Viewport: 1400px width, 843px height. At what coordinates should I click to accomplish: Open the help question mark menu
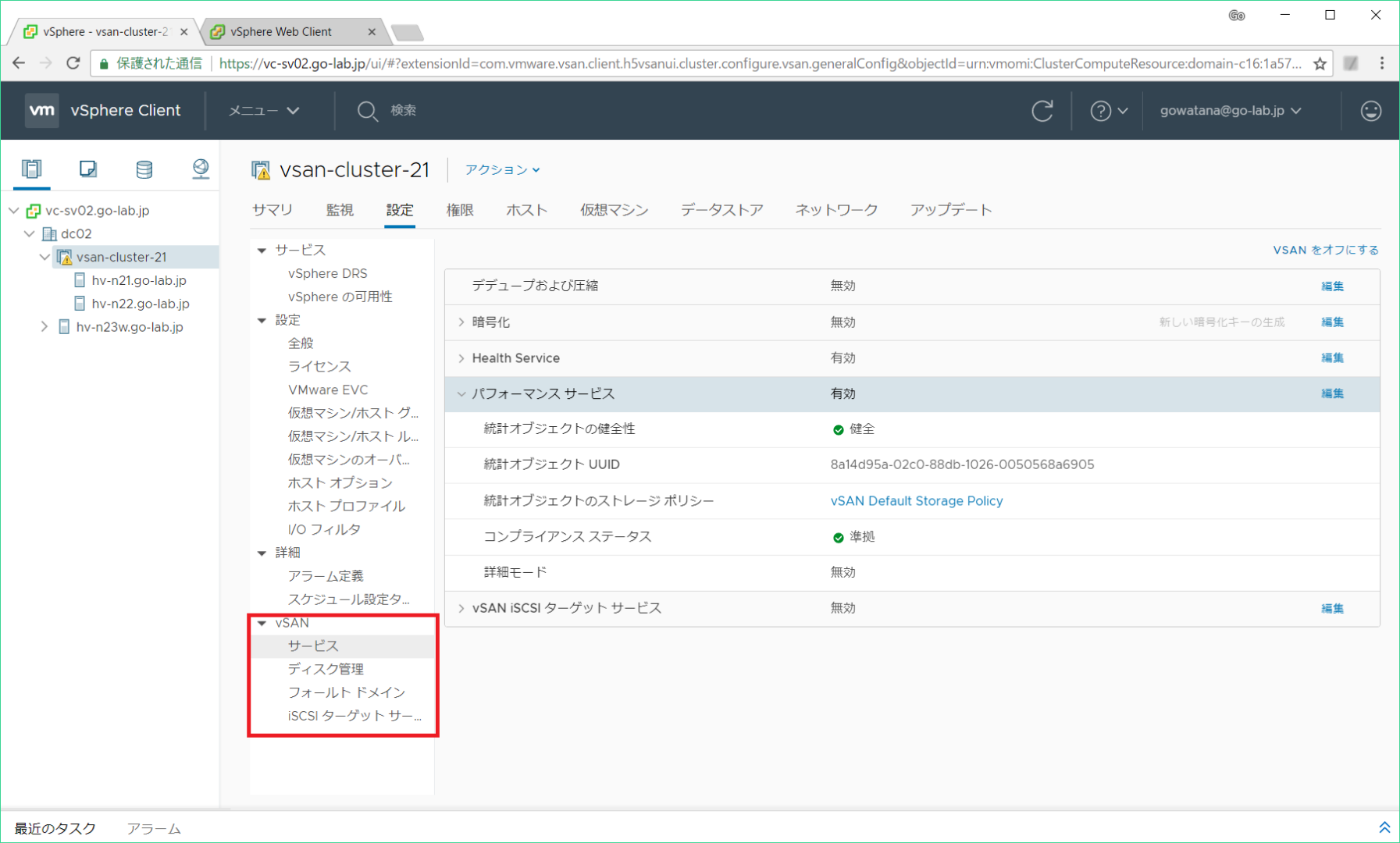tap(1109, 111)
